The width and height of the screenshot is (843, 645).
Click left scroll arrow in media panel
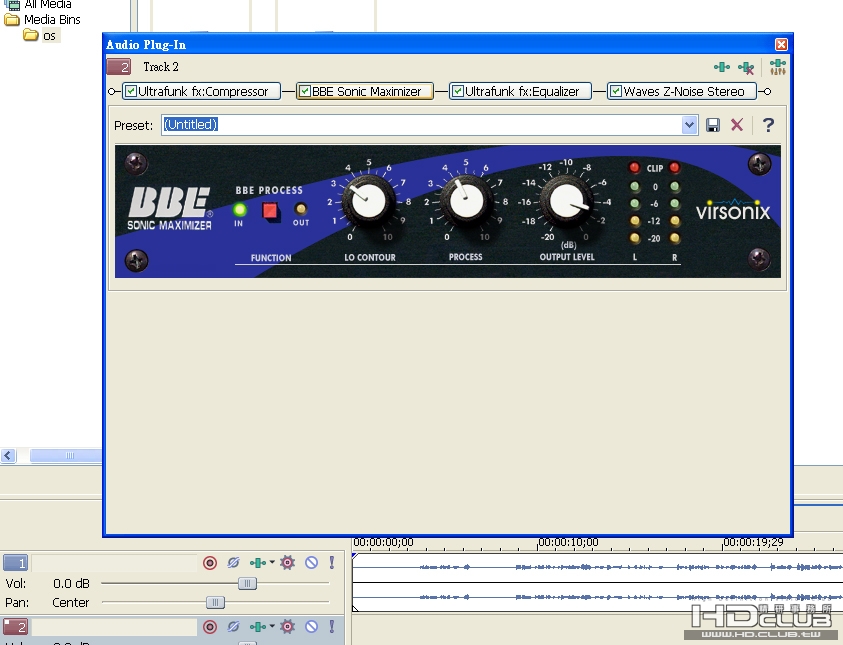[8, 456]
